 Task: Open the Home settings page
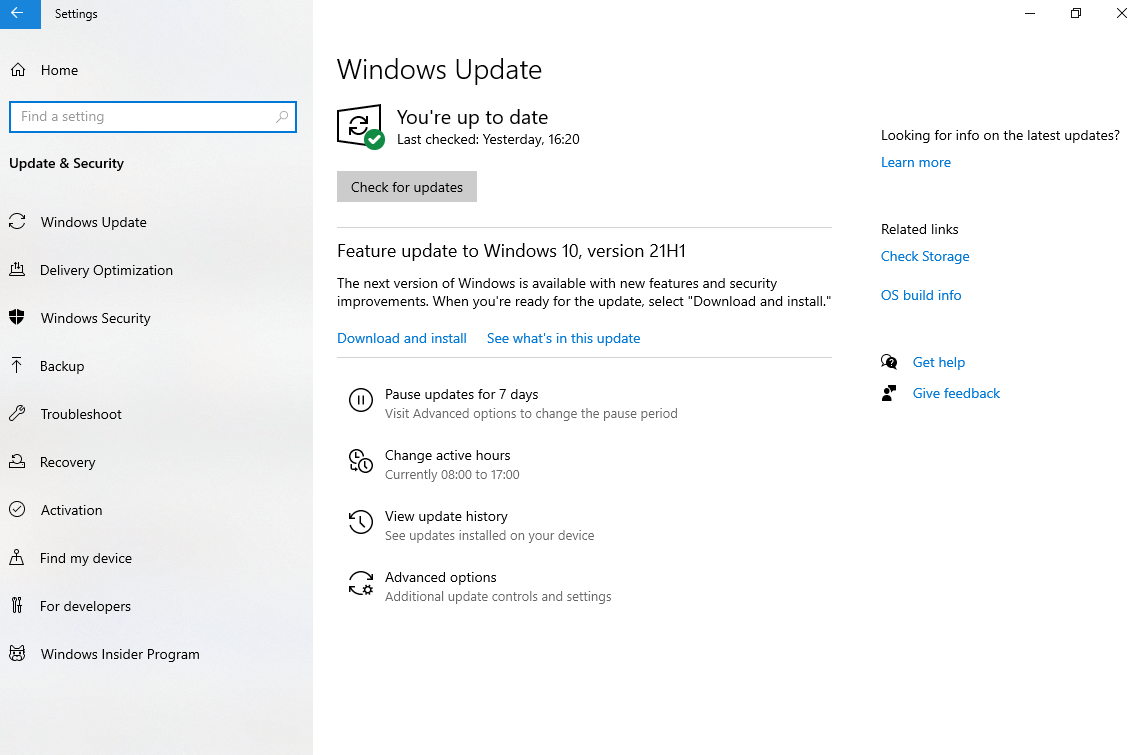(59, 70)
